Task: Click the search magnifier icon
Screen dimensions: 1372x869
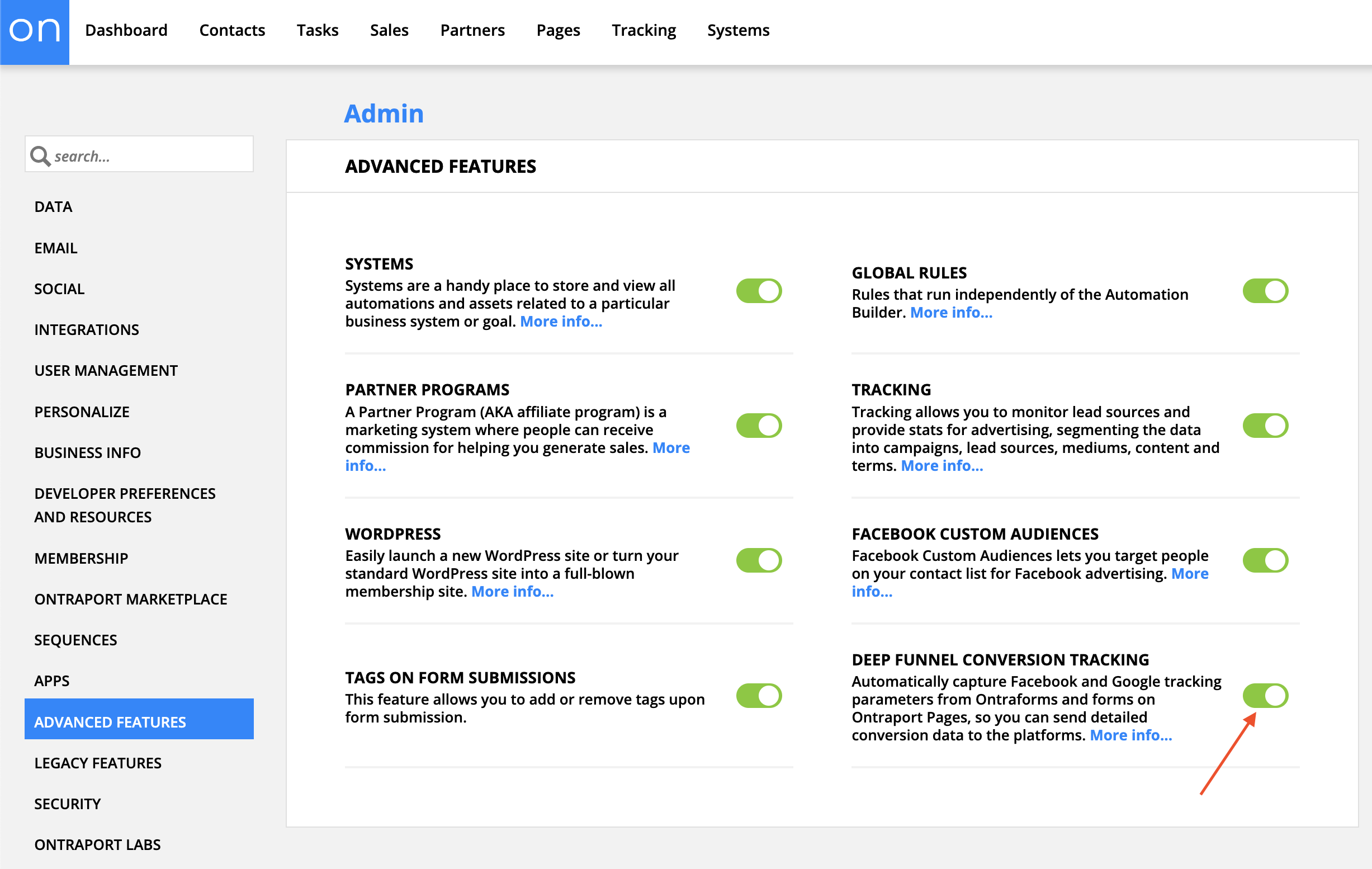Action: [40, 155]
